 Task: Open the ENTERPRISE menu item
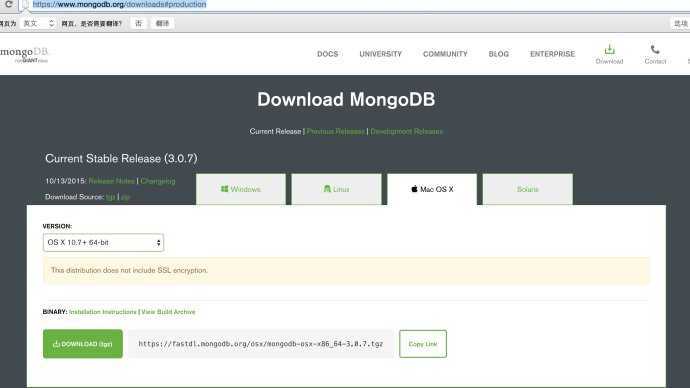(552, 54)
